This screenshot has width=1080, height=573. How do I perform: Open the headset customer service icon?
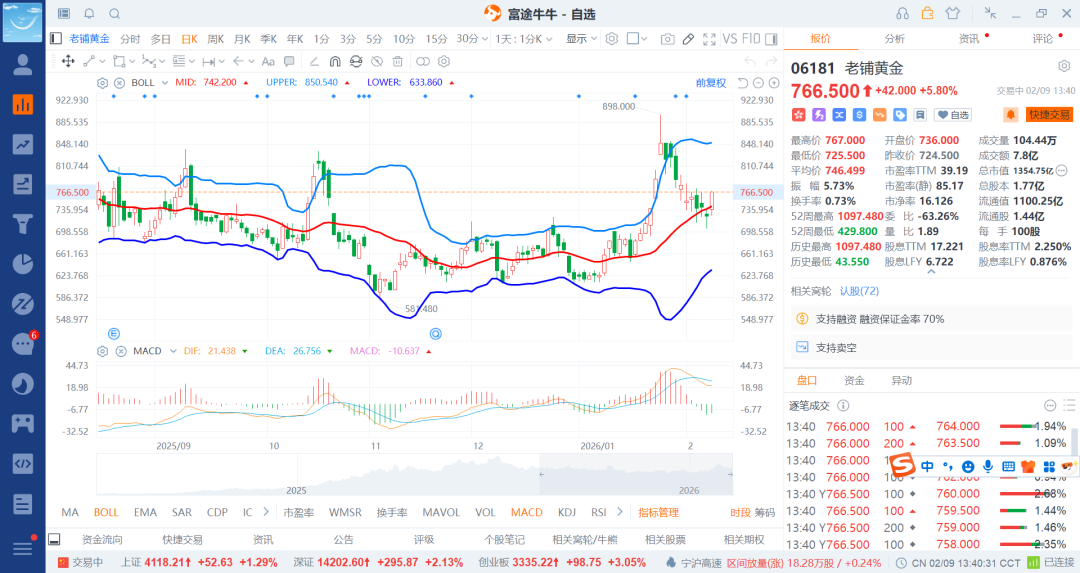(903, 13)
